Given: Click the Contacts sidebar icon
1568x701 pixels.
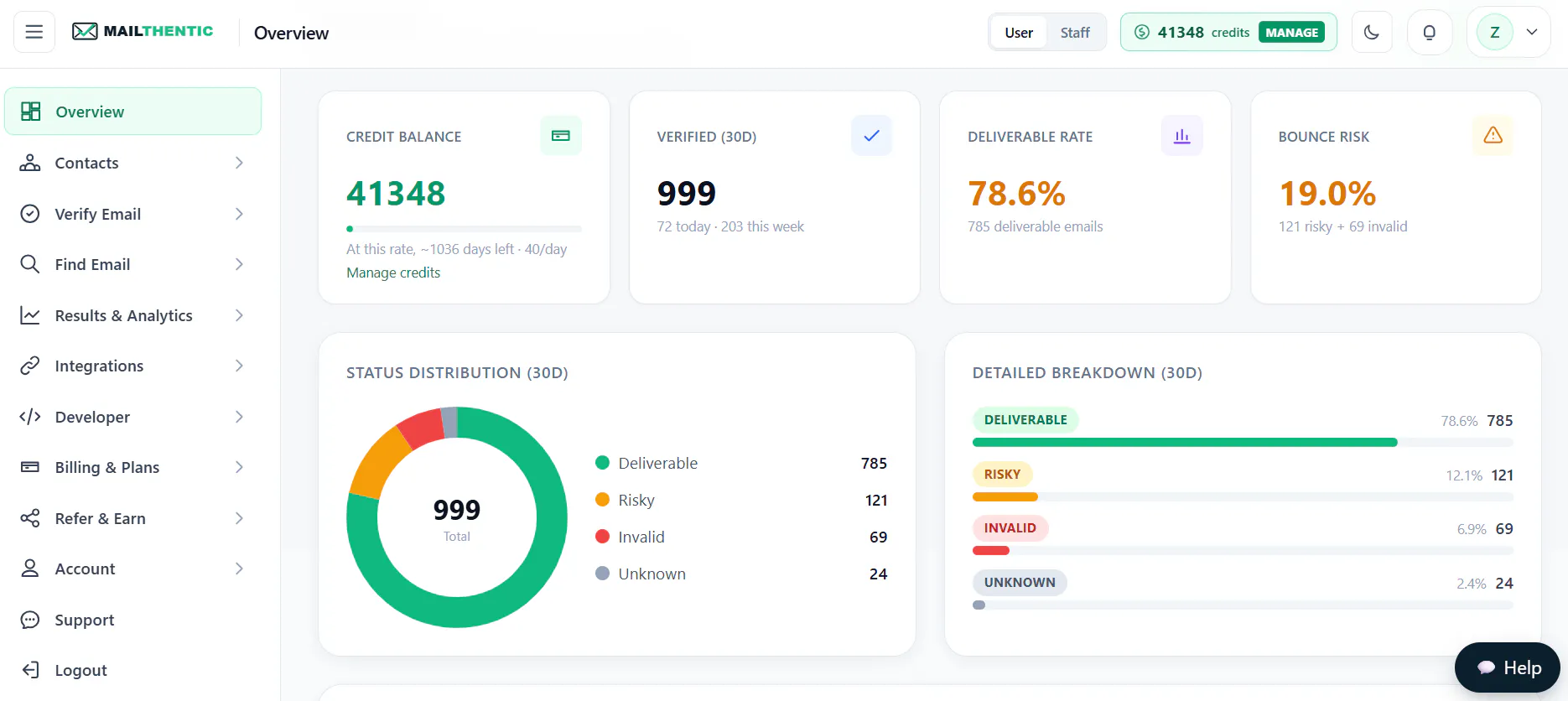Looking at the screenshot, I should coord(30,163).
